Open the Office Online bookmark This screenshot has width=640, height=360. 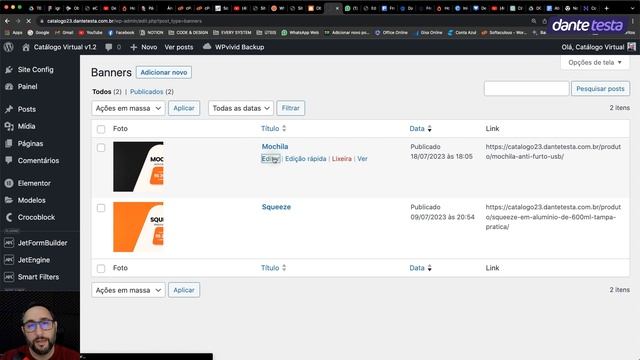click(391, 33)
